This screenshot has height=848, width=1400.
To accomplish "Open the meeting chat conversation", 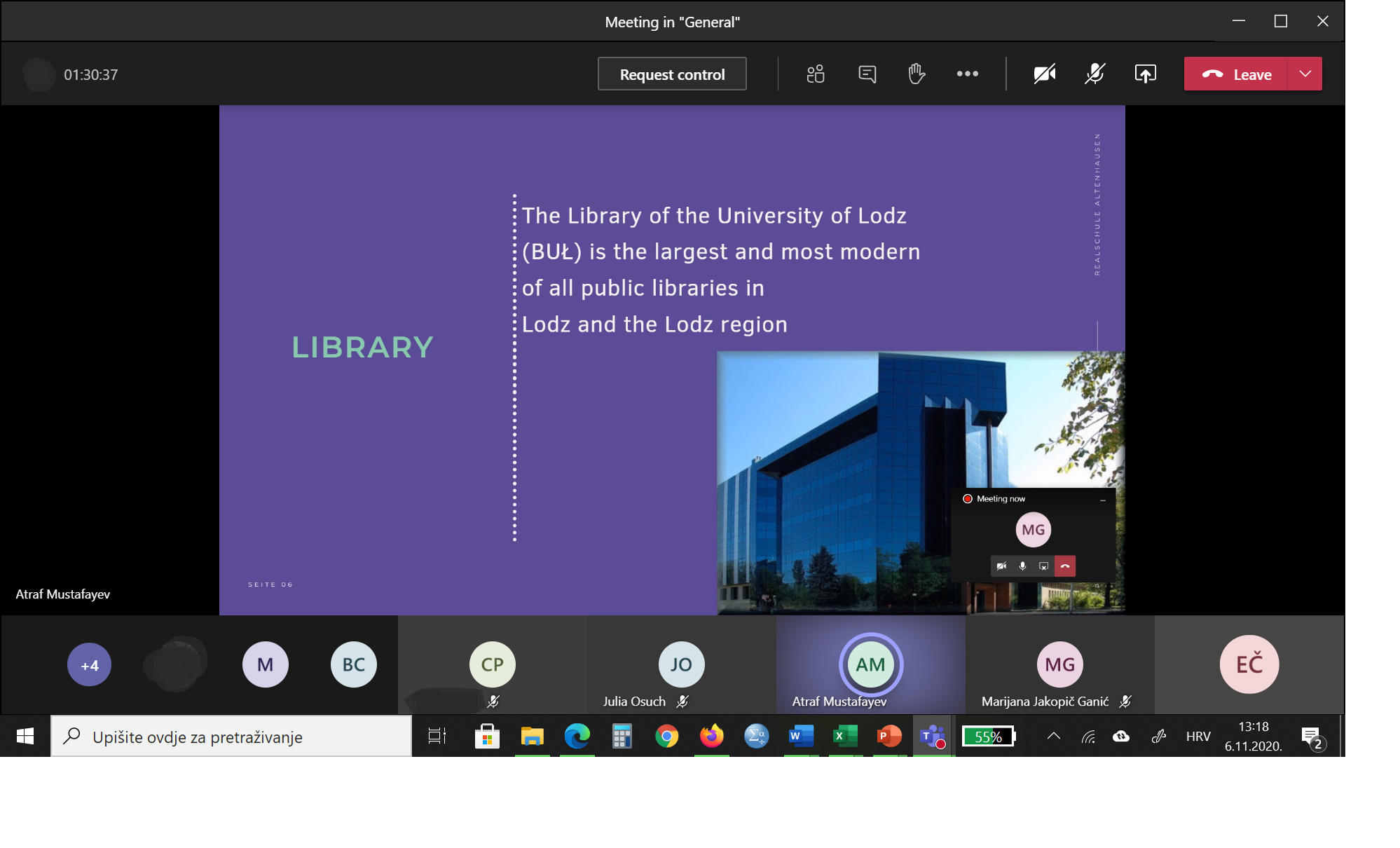I will (x=867, y=74).
